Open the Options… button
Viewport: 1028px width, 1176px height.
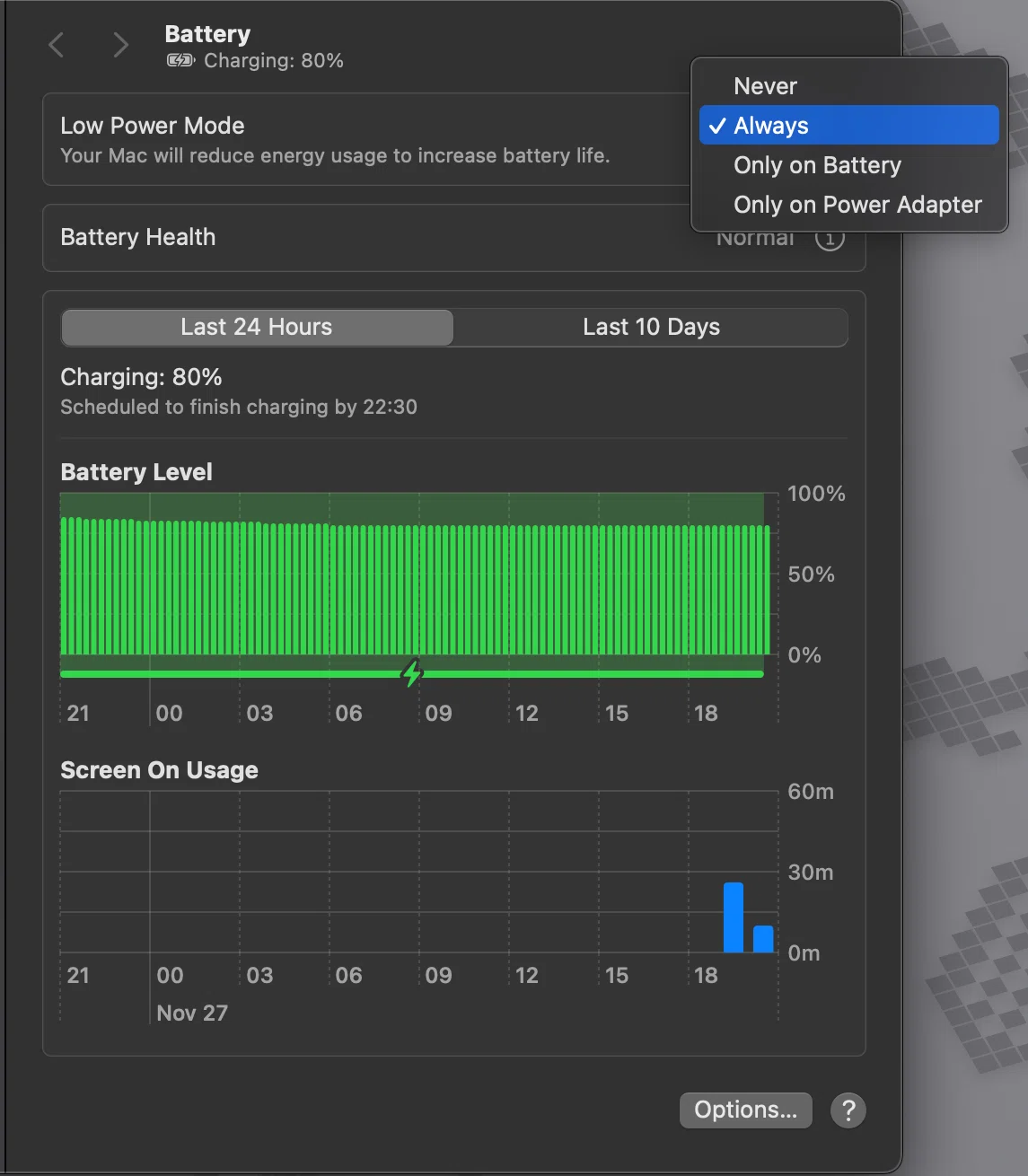(746, 1110)
